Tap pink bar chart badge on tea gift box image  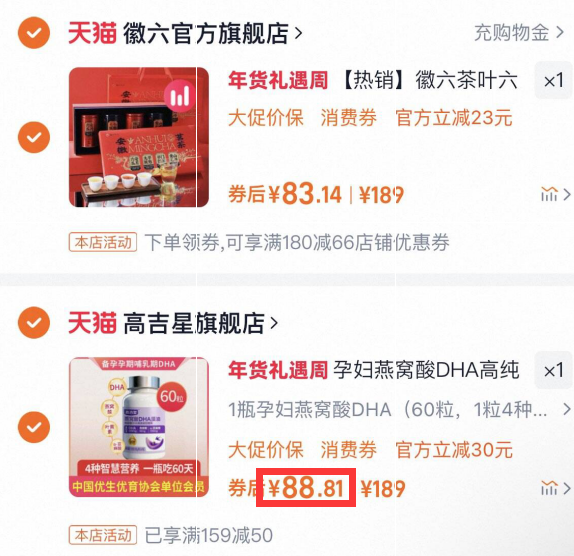point(179,96)
